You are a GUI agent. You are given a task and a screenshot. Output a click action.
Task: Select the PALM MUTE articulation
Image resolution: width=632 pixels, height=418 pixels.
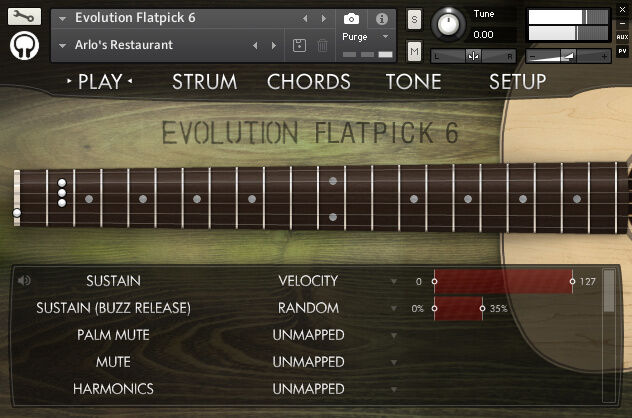pyautogui.click(x=114, y=335)
